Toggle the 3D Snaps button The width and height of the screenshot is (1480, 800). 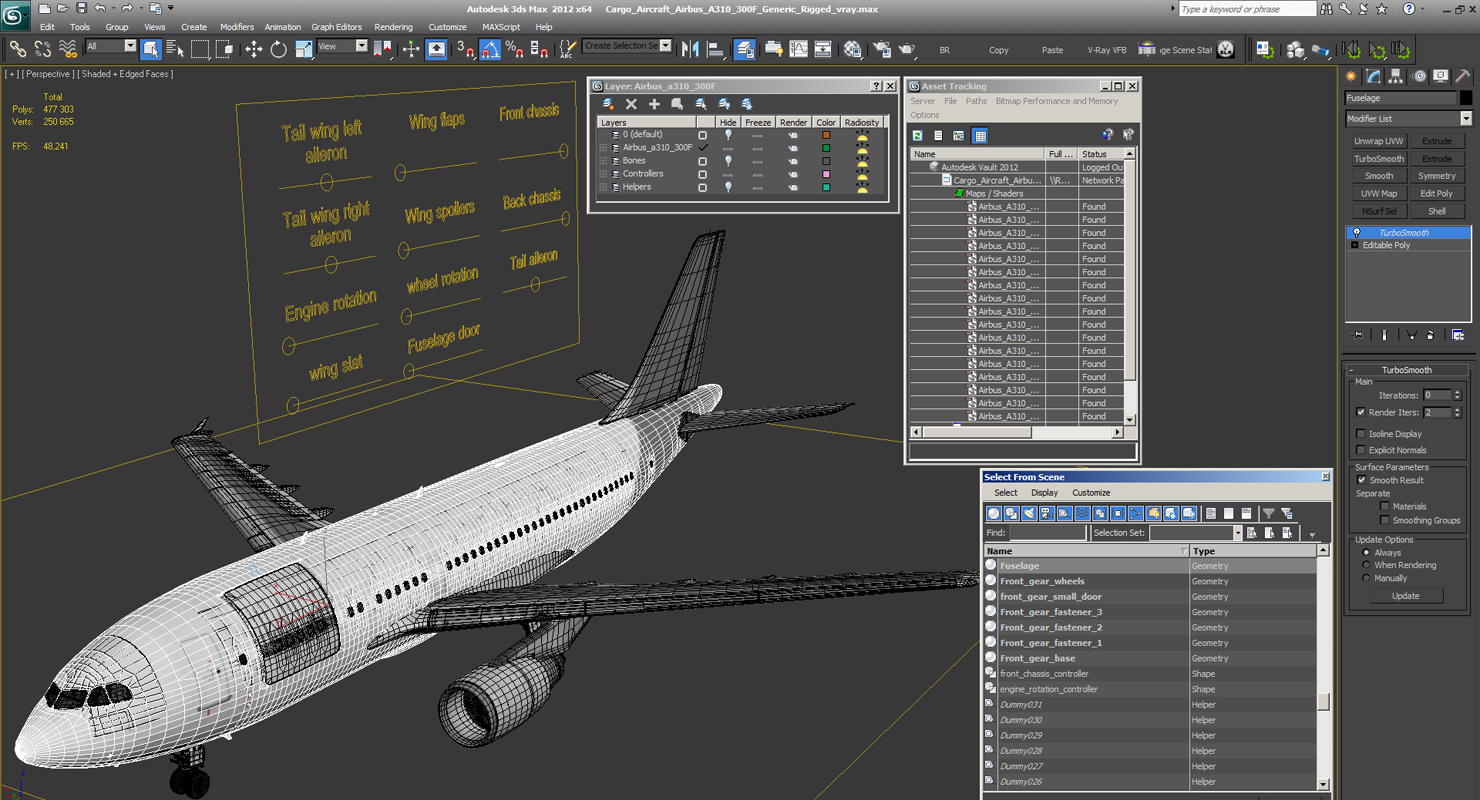pos(465,48)
